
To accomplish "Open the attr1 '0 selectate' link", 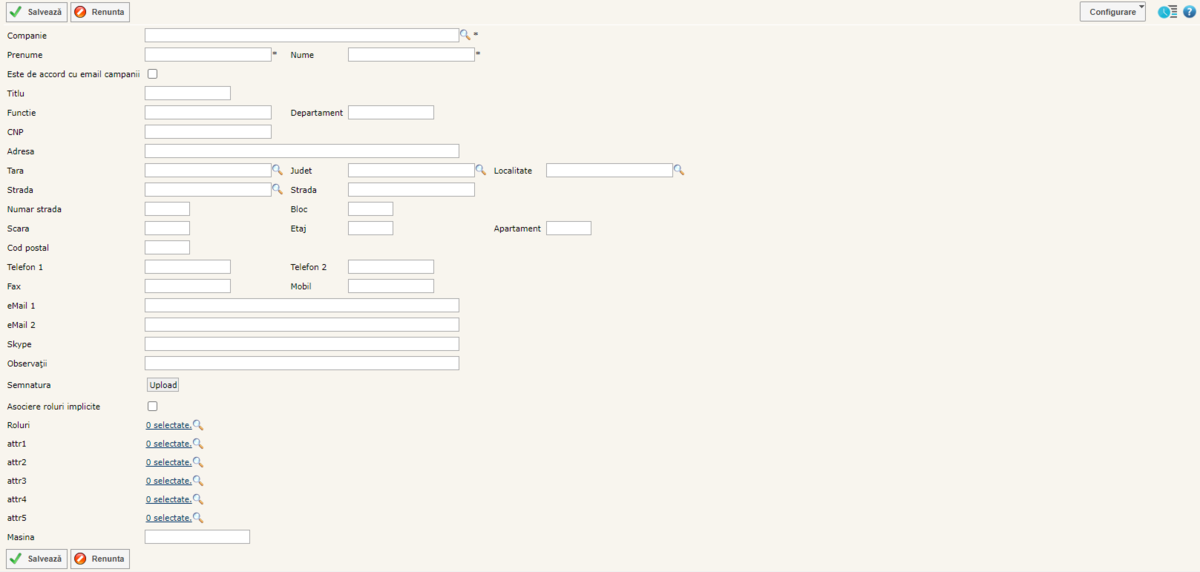I will (168, 443).
